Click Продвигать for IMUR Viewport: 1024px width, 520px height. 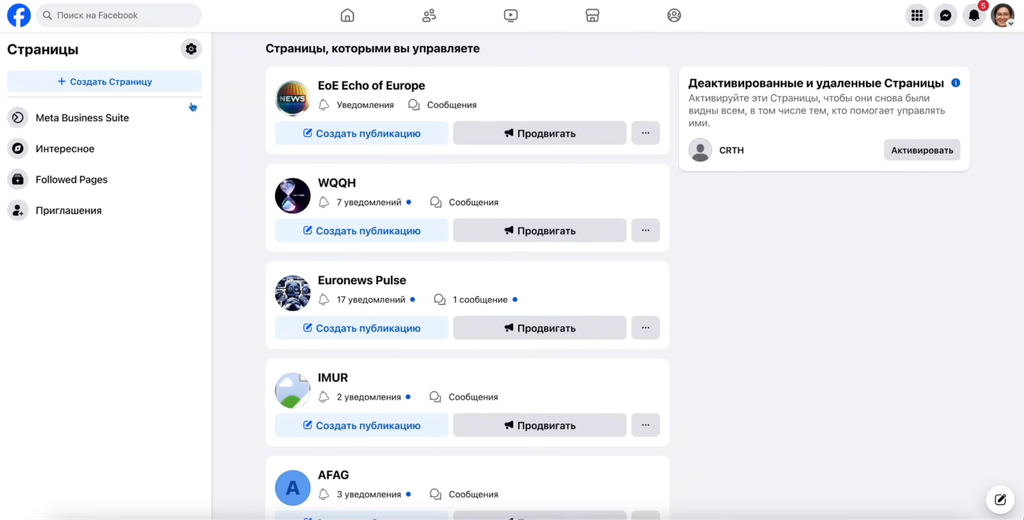click(539, 425)
